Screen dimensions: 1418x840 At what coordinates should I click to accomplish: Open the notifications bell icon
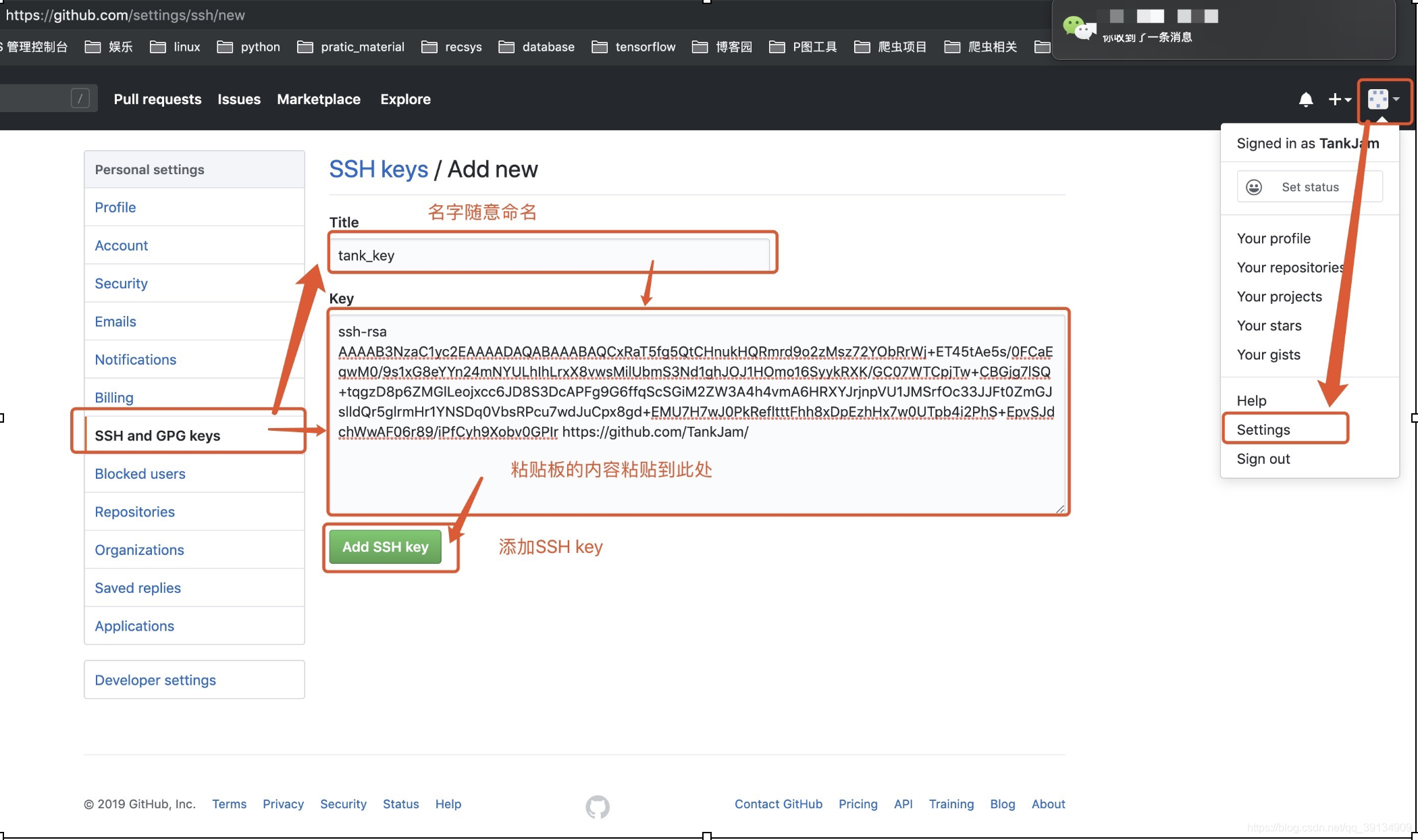tap(1306, 100)
